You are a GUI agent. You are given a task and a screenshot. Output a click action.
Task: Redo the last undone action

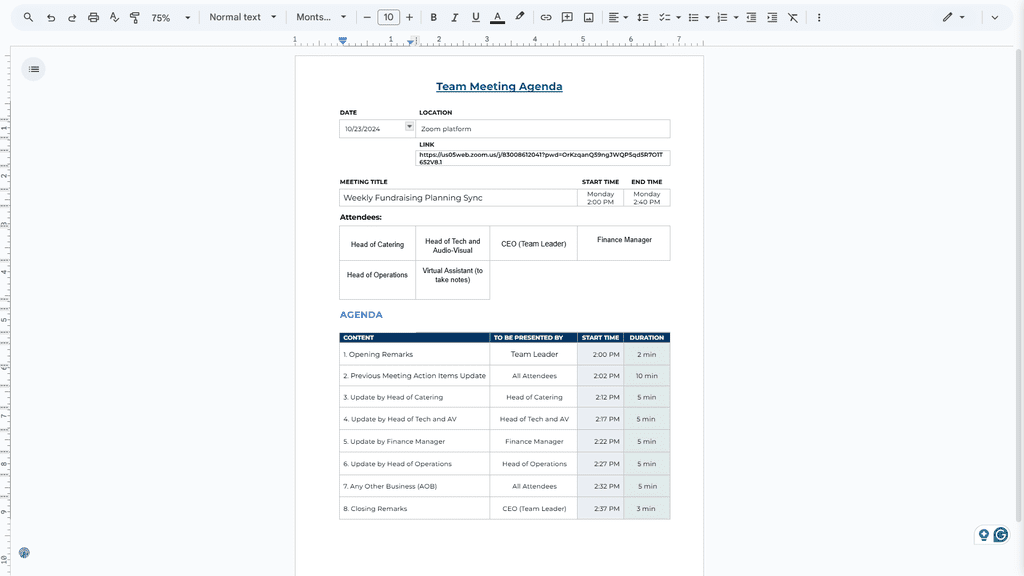pyautogui.click(x=72, y=18)
